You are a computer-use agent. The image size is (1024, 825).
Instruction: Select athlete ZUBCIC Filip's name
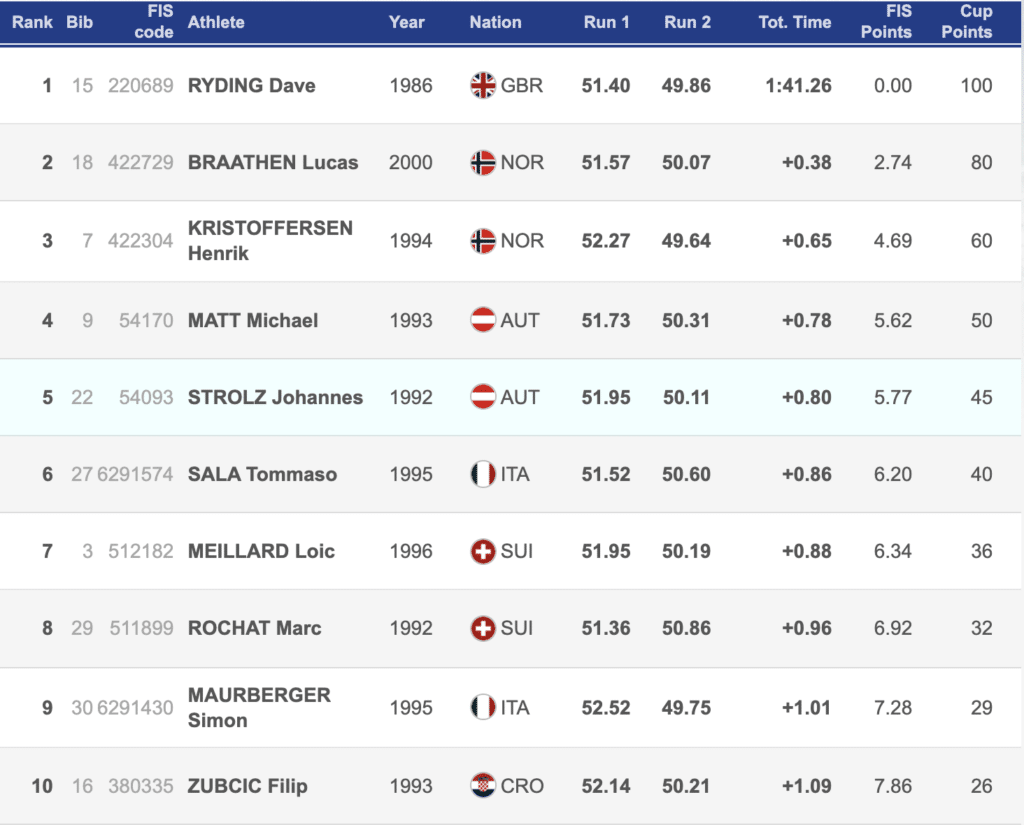click(x=247, y=786)
